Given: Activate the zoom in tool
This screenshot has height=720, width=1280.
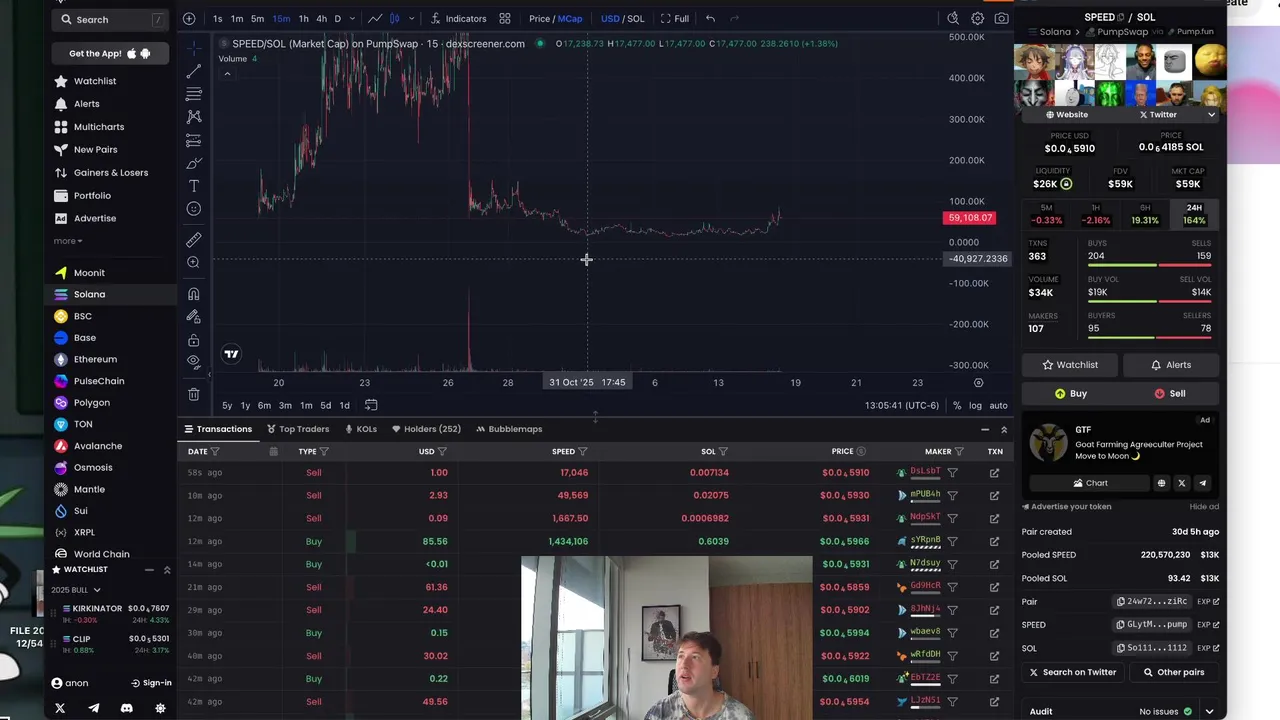Looking at the screenshot, I should coord(194,263).
